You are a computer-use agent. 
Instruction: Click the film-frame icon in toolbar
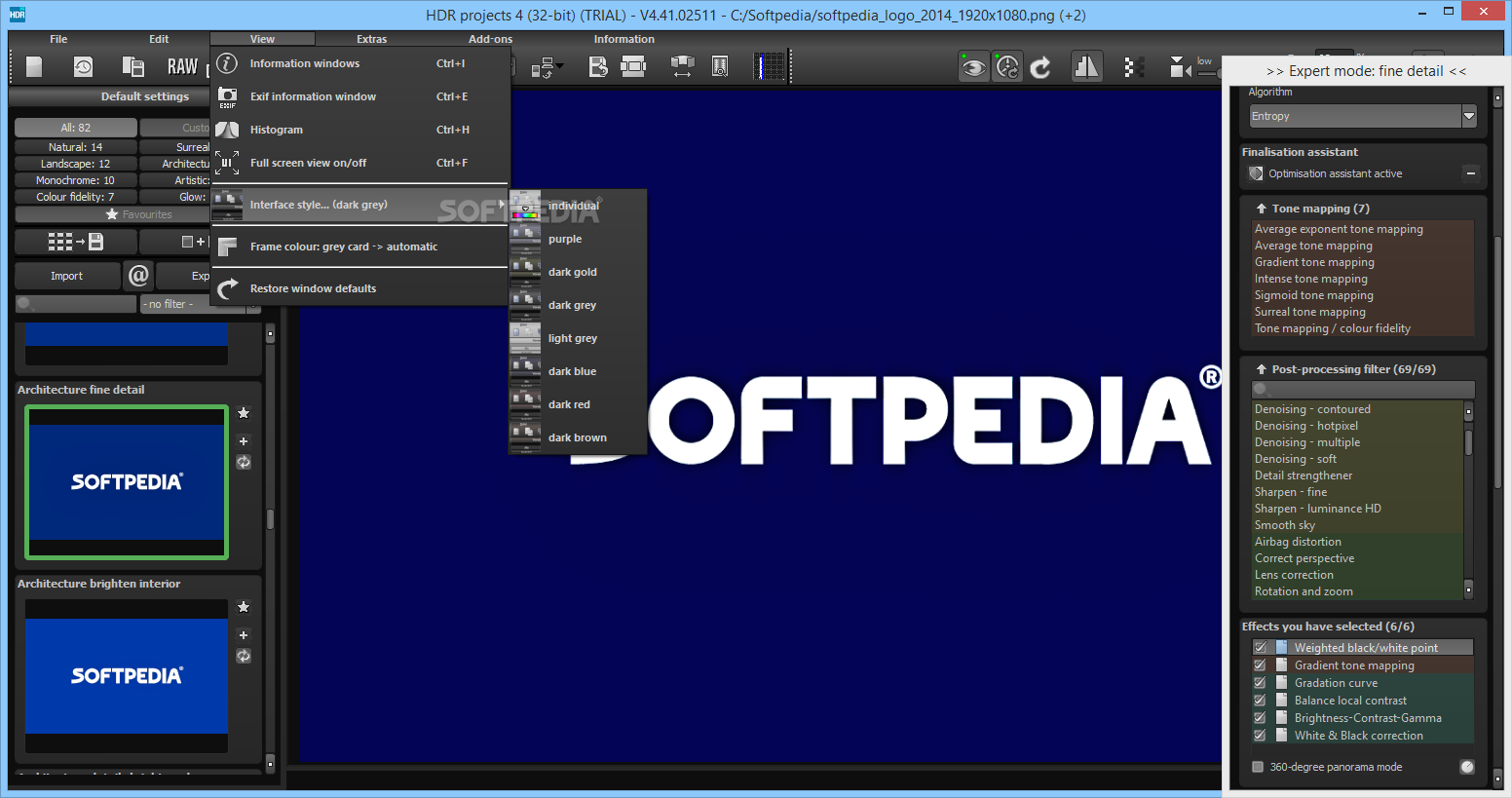point(633,66)
